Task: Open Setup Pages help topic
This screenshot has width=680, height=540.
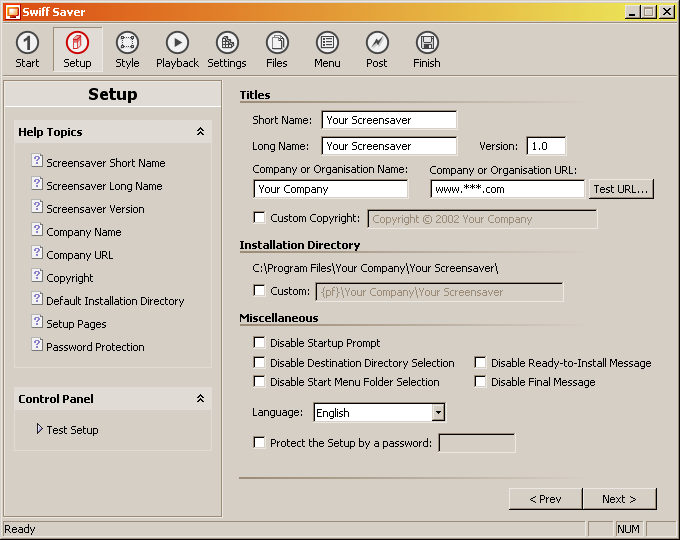Action: 76,324
